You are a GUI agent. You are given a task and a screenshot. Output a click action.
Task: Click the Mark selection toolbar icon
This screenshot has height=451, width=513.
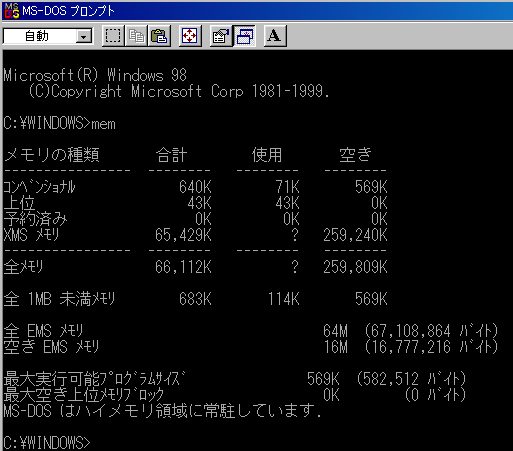point(113,36)
